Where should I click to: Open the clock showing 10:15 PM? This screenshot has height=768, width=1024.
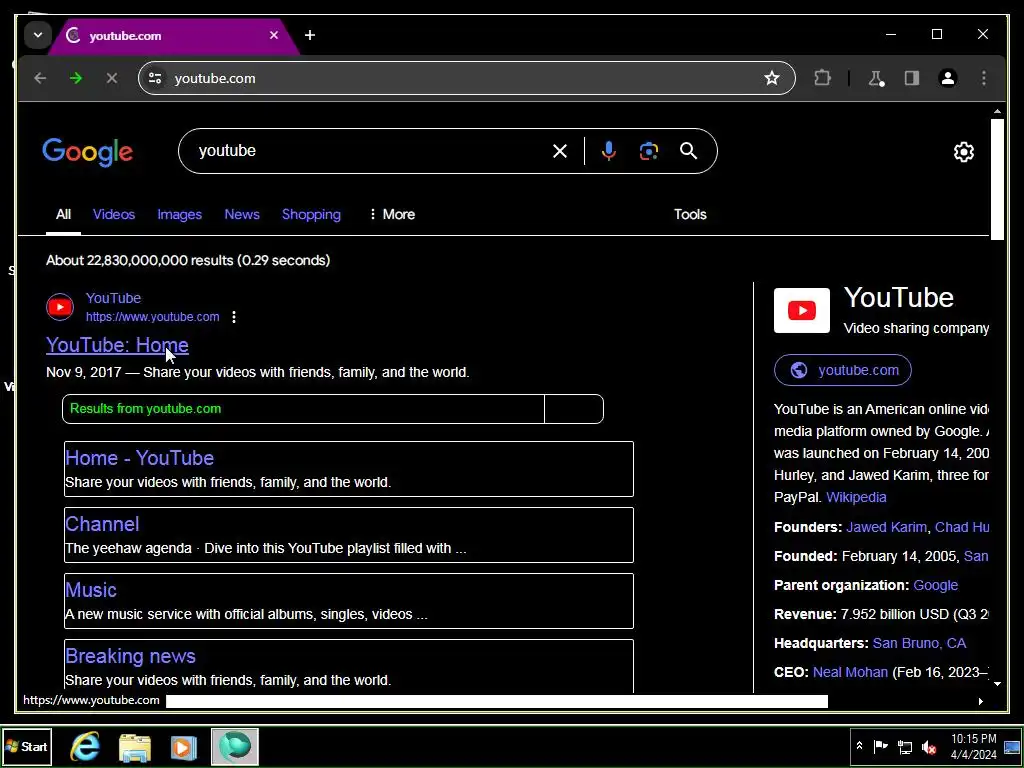pos(973,746)
